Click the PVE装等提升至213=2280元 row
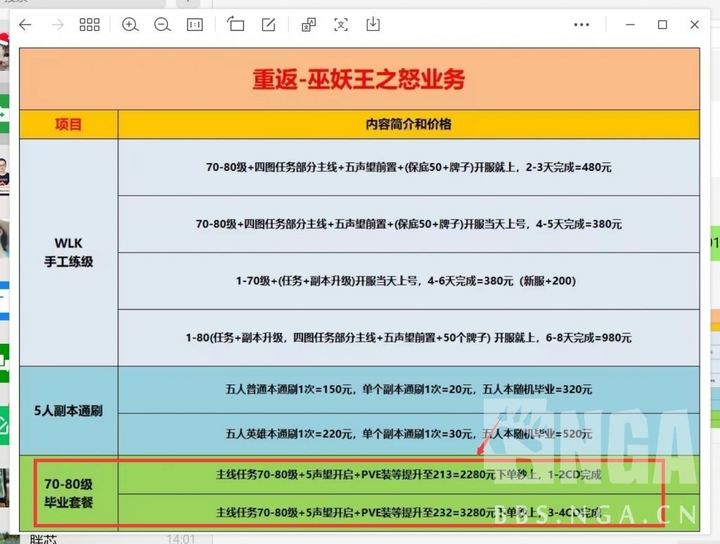 coord(409,474)
